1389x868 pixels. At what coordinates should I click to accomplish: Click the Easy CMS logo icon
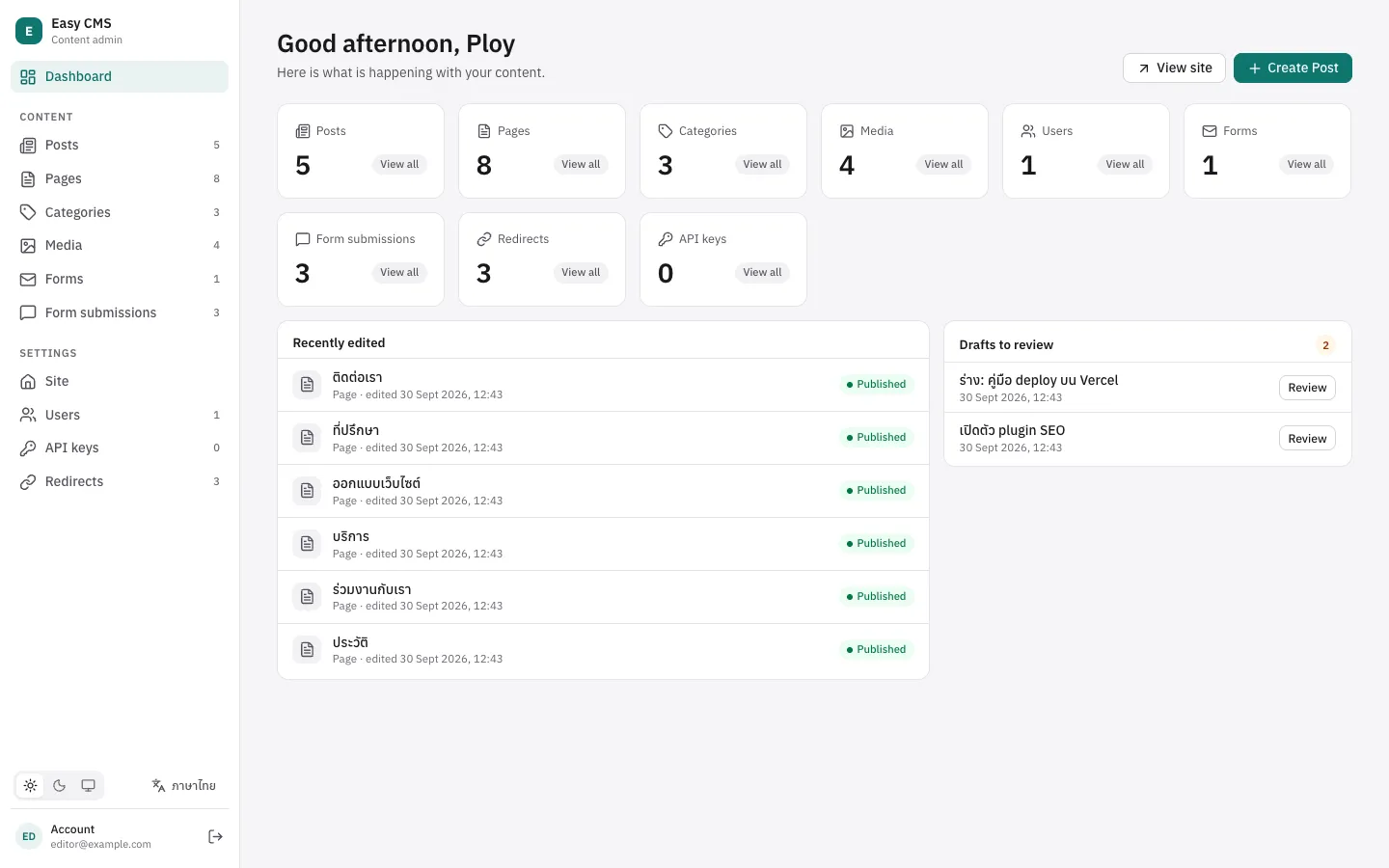[x=29, y=31]
